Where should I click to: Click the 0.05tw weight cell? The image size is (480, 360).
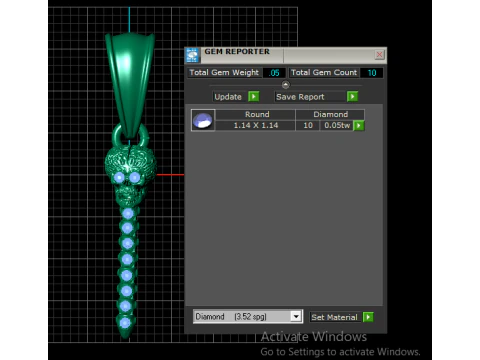pos(337,125)
